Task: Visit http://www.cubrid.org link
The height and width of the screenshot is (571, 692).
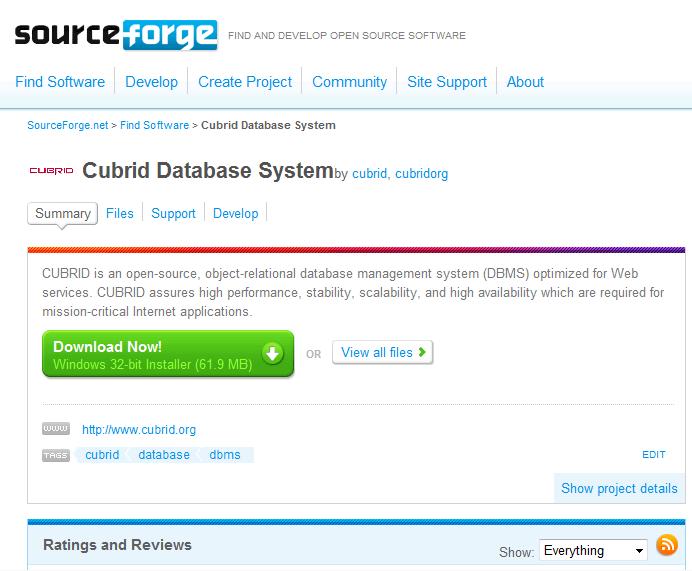Action: pyautogui.click(x=139, y=429)
